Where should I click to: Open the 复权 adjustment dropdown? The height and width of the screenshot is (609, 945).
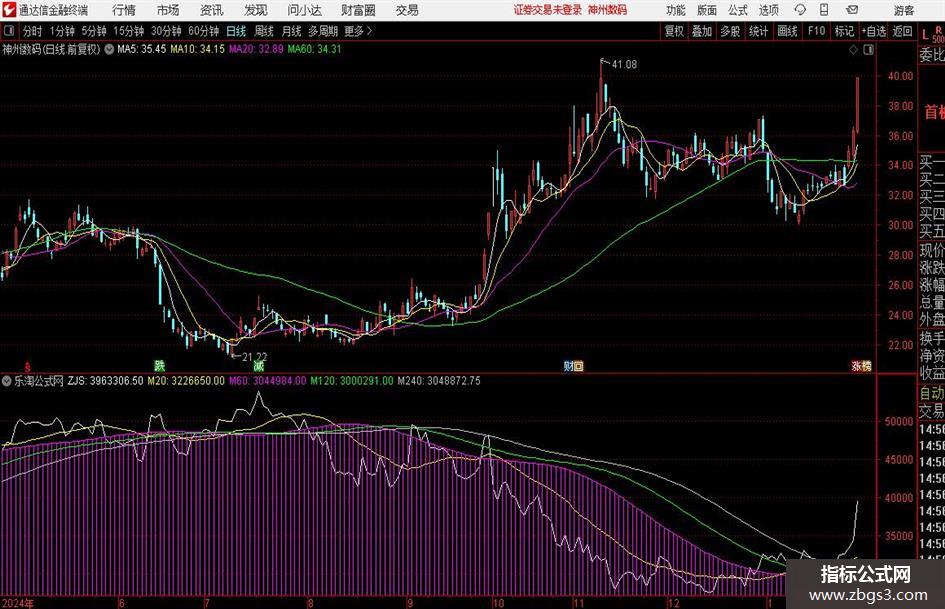coord(673,31)
